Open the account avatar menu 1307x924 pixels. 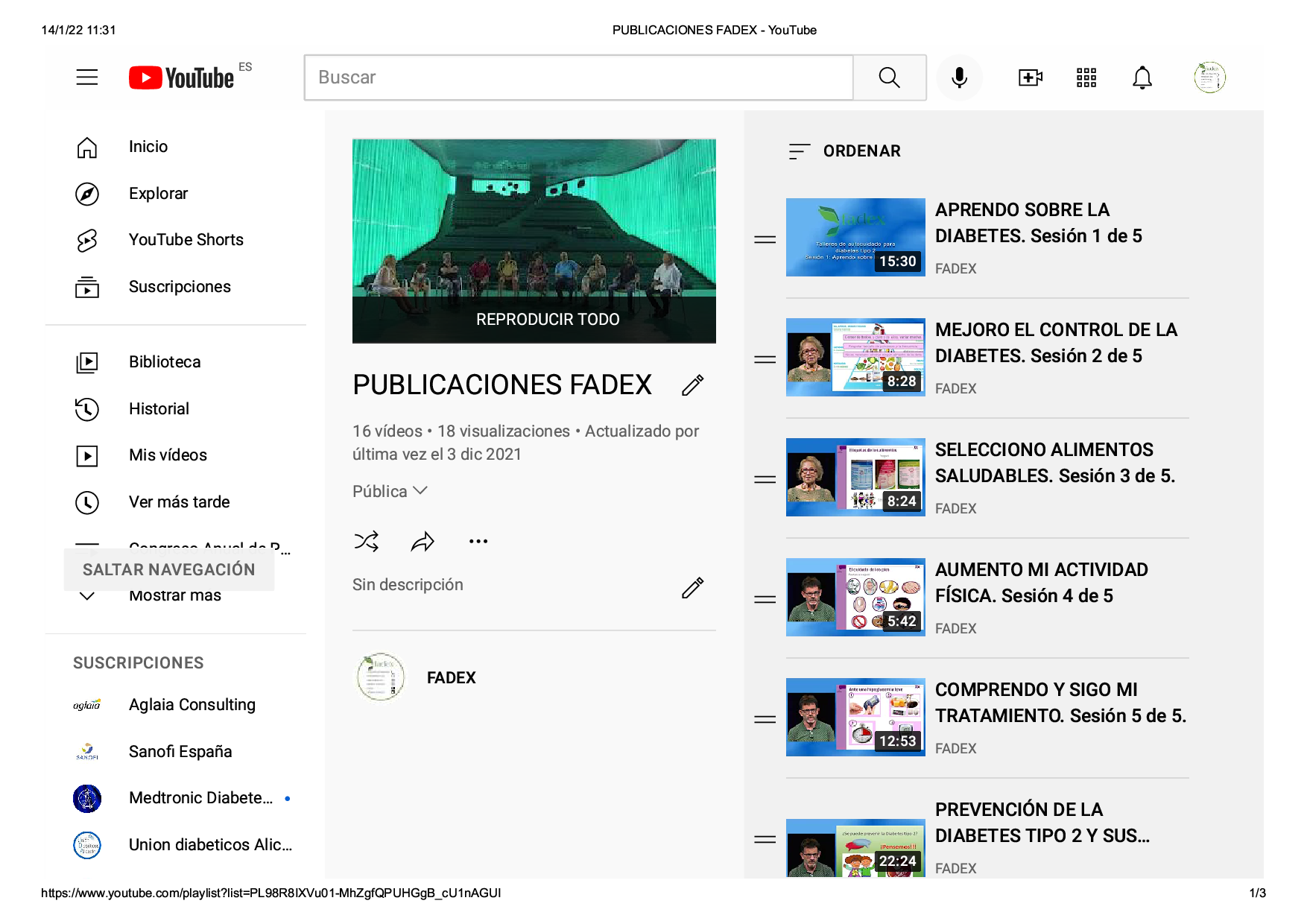(x=1210, y=77)
